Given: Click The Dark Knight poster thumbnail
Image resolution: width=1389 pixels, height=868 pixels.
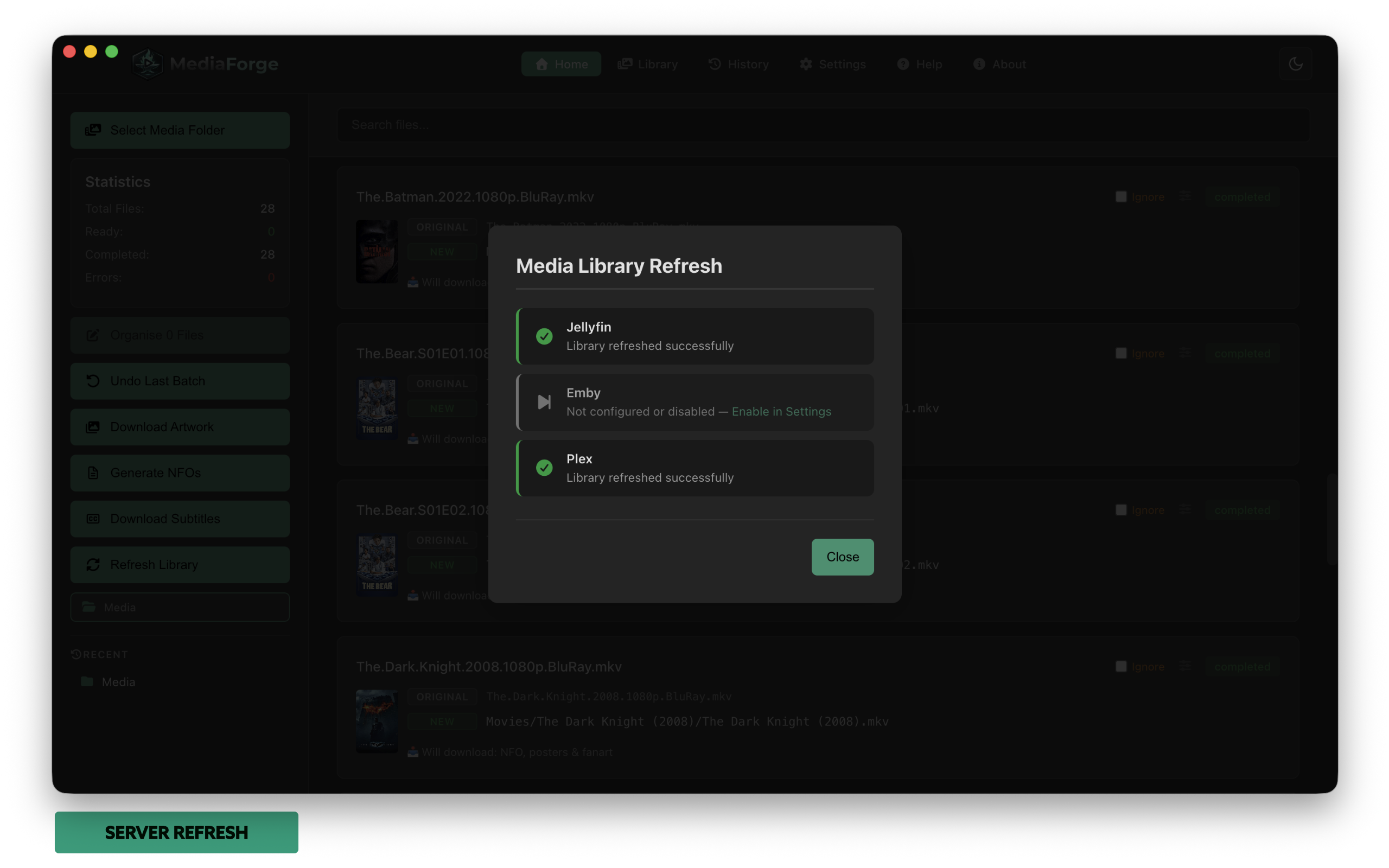Looking at the screenshot, I should (x=377, y=721).
